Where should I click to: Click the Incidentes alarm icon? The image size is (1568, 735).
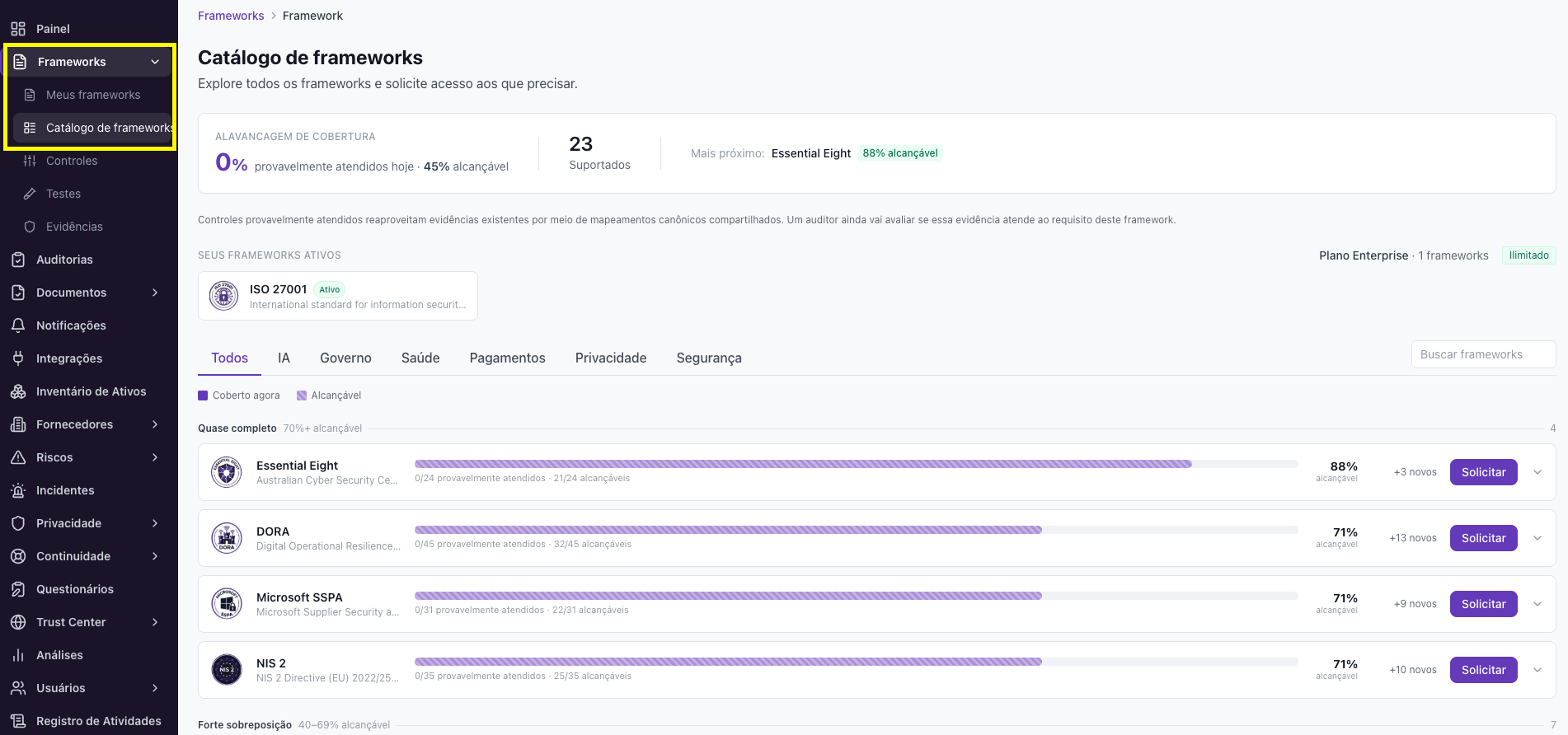pos(18,490)
